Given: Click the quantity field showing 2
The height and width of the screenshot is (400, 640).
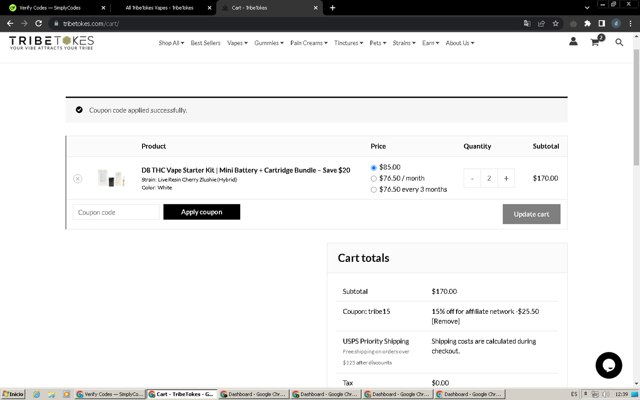Looking at the screenshot, I should (x=489, y=178).
